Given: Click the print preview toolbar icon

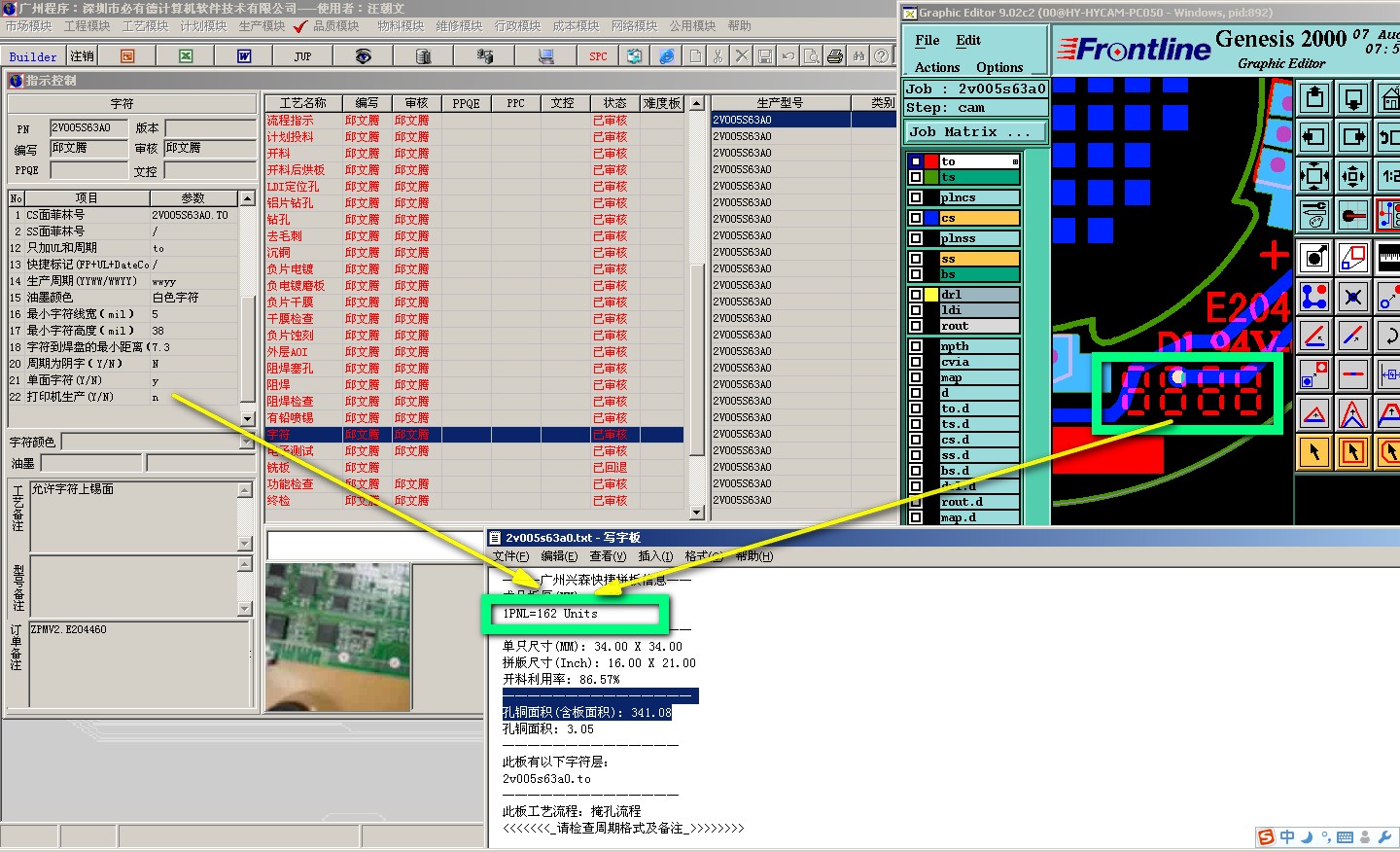Looking at the screenshot, I should (812, 56).
